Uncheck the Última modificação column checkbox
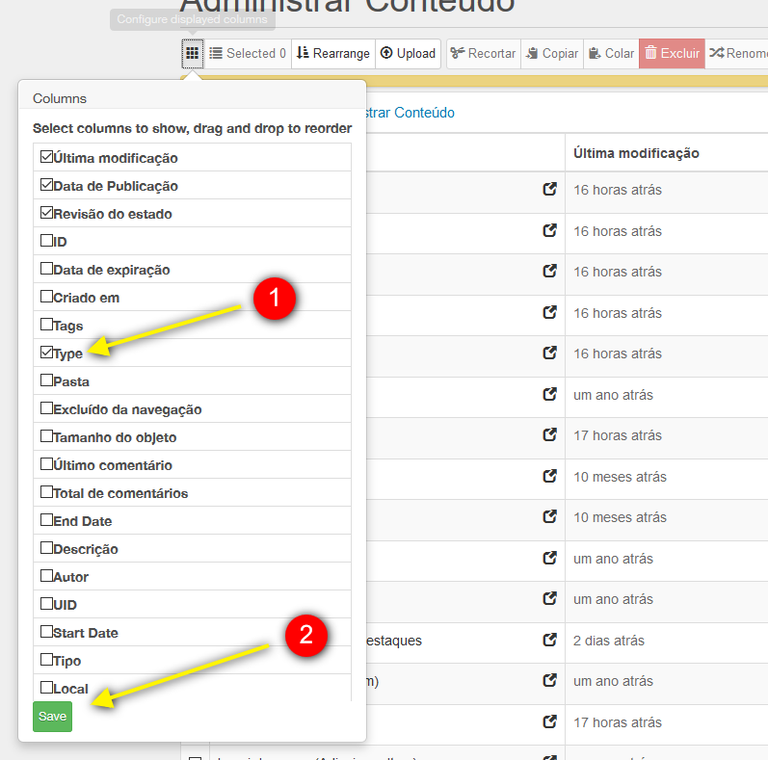Viewport: 768px width, 760px height. (x=47, y=157)
